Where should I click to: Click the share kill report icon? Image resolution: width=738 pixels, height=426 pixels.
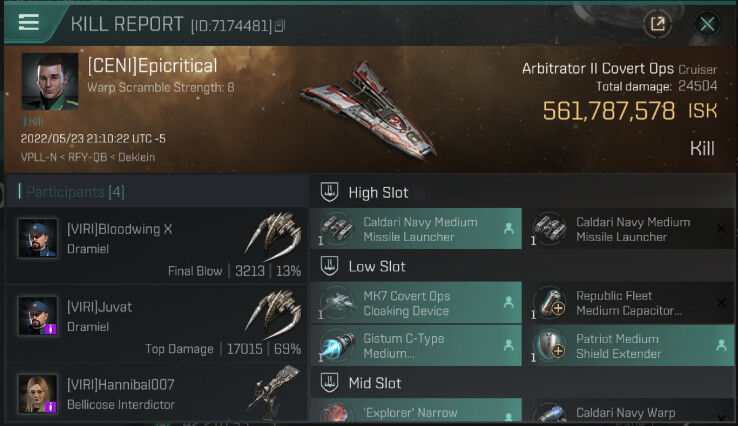658,23
